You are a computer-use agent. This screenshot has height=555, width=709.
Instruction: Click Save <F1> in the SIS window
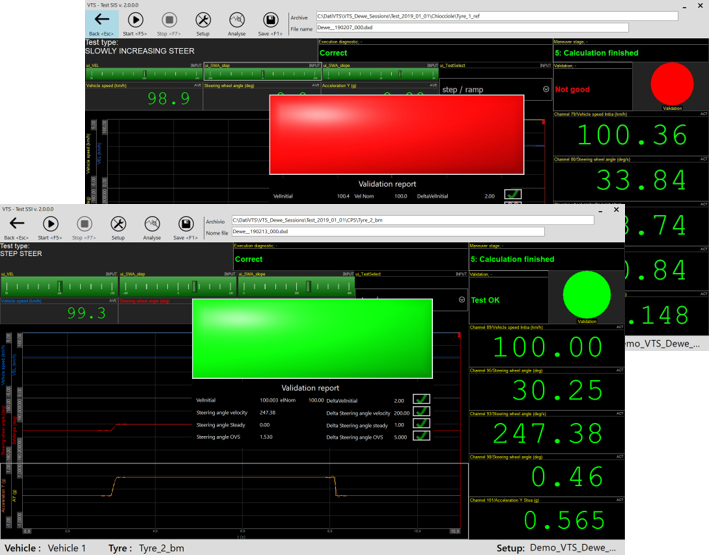point(270,22)
